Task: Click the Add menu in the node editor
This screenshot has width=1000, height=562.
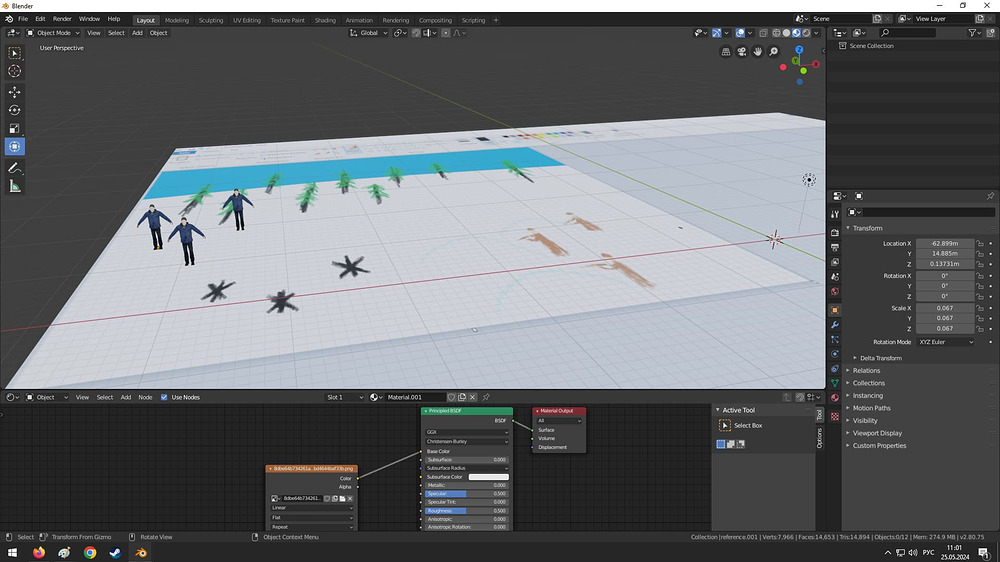Action: (x=126, y=397)
